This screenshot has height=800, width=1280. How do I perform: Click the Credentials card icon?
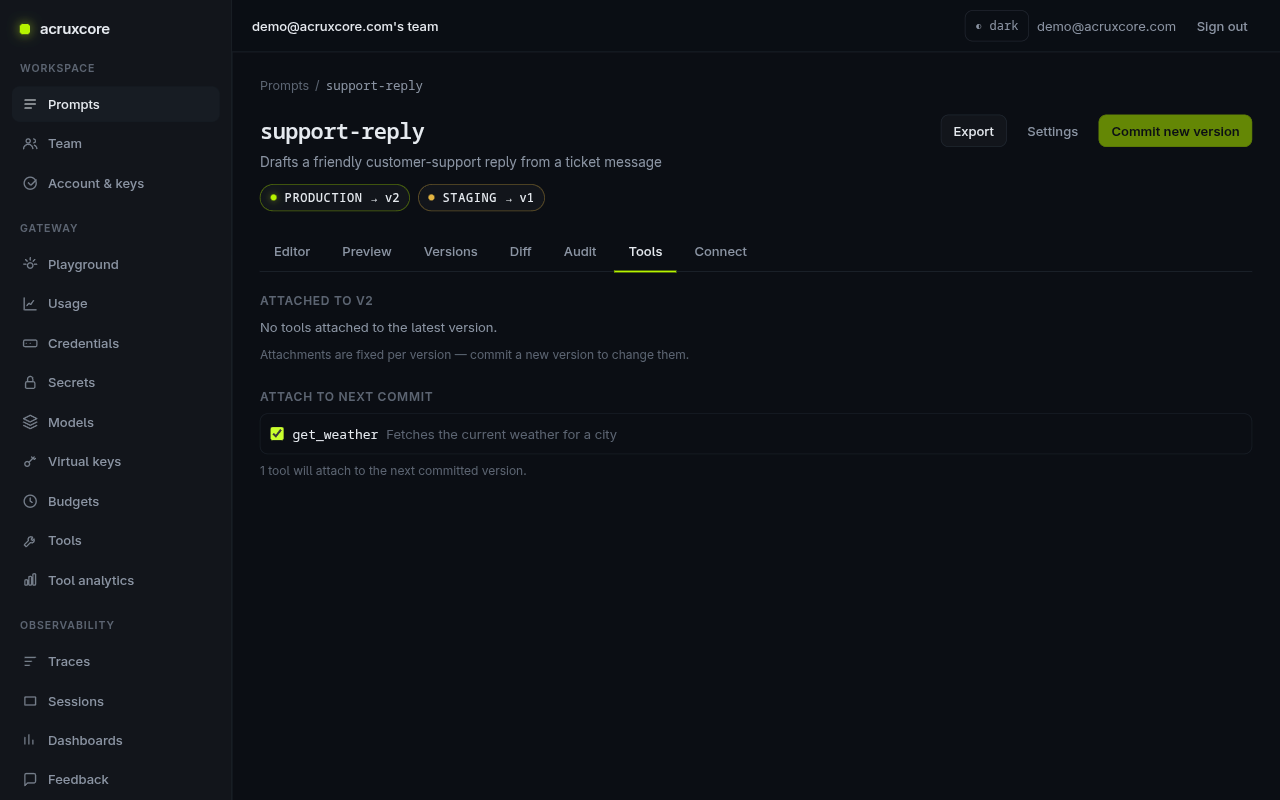coord(30,343)
